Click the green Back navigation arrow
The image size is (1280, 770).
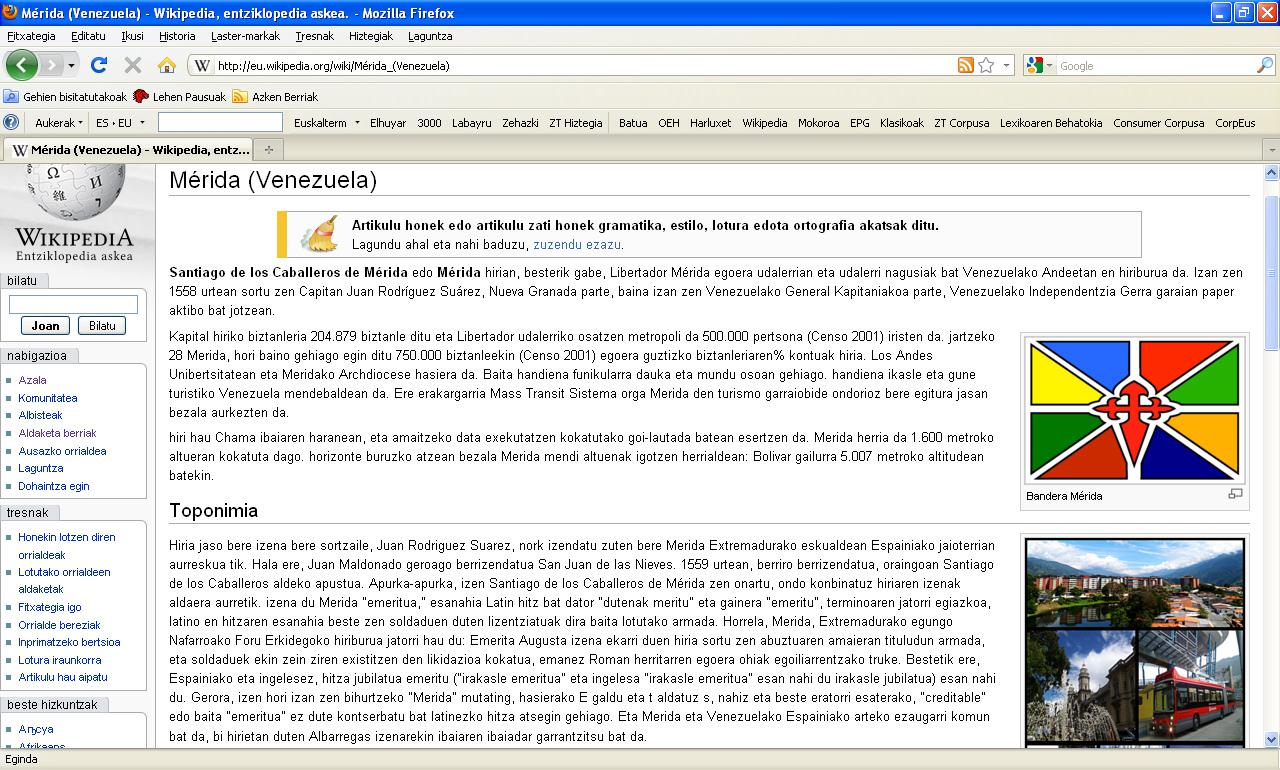pyautogui.click(x=21, y=65)
